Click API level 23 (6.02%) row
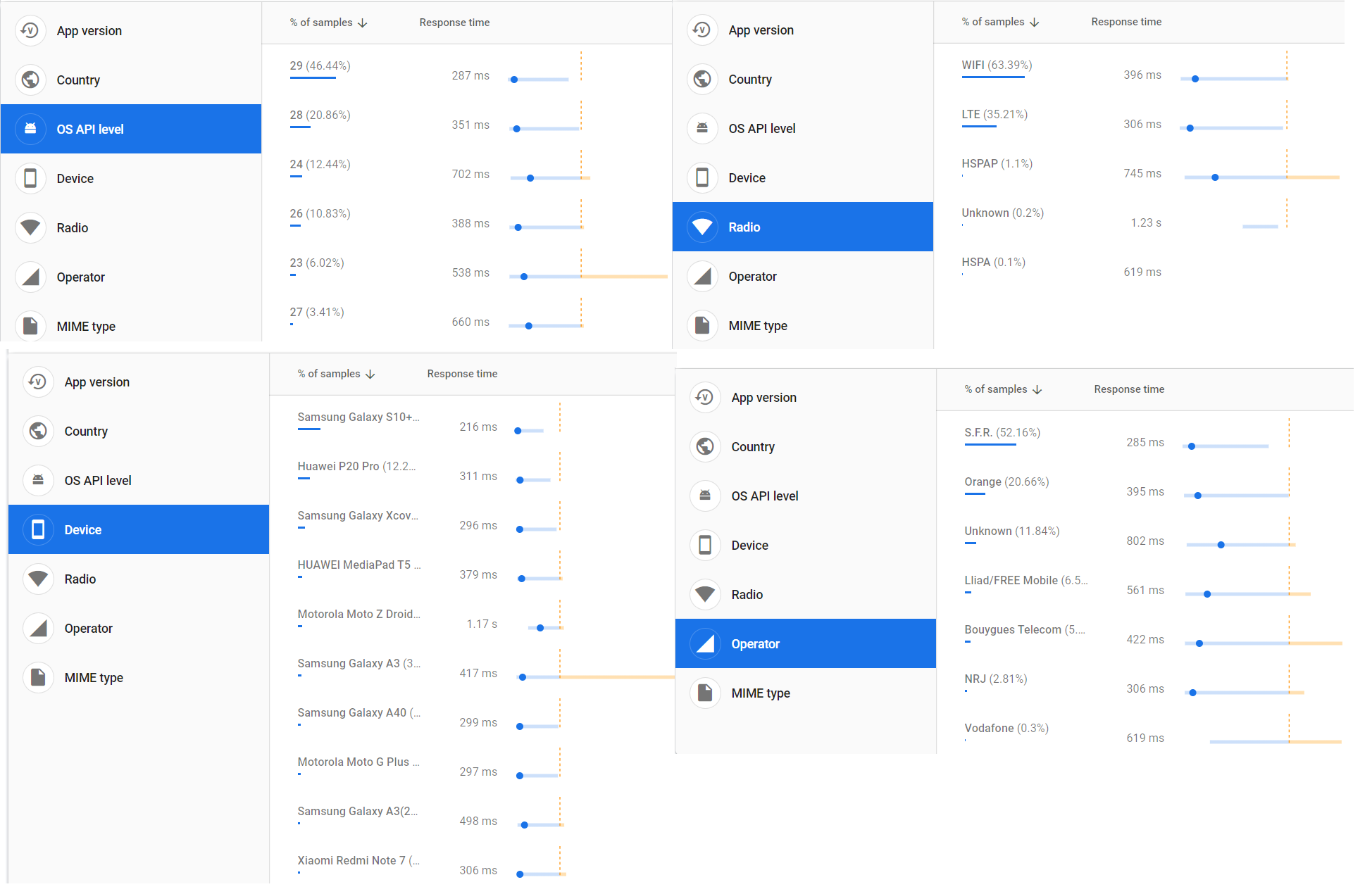The height and width of the screenshot is (894, 1372). 467,266
